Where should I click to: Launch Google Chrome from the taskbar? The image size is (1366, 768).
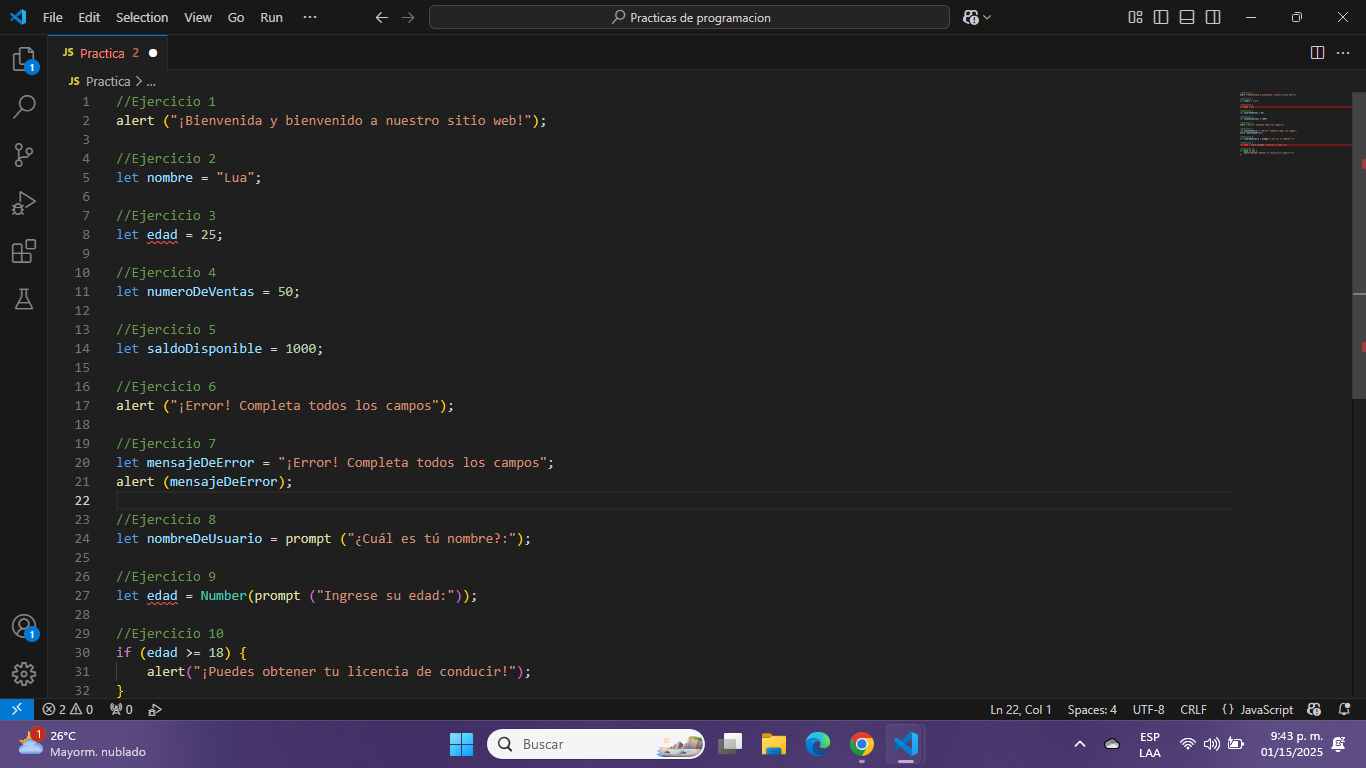pos(861,744)
